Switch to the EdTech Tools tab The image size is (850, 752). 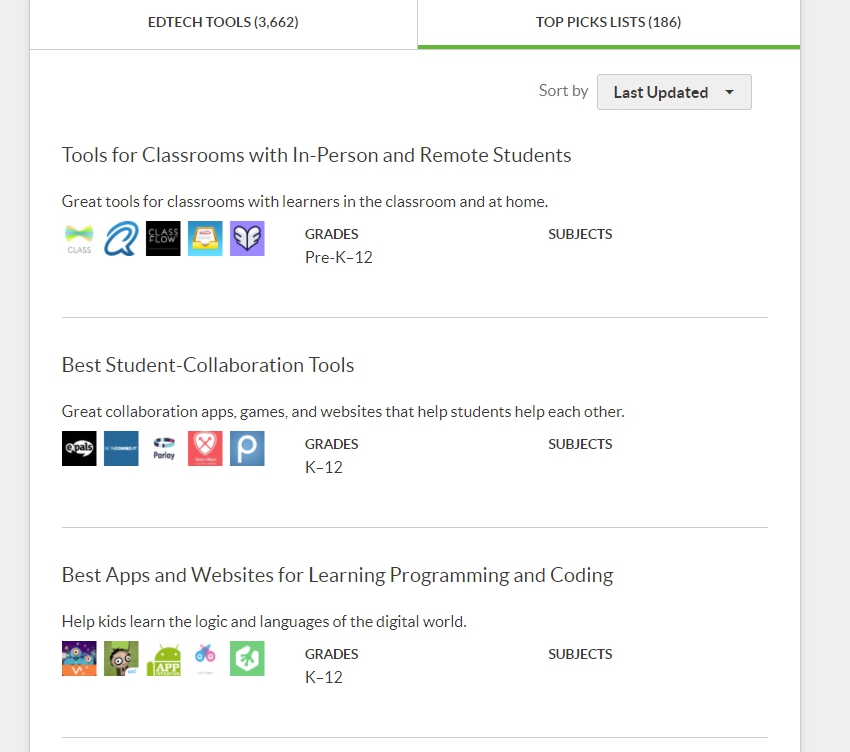[223, 22]
